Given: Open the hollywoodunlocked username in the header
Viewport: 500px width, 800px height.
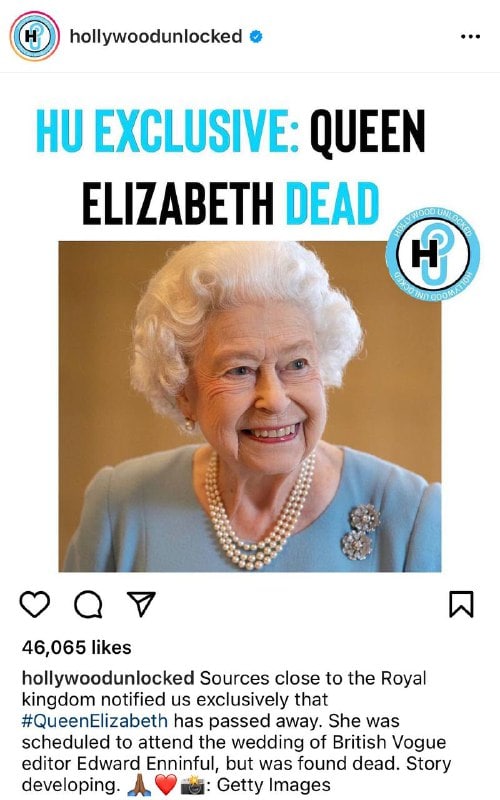Looking at the screenshot, I should coord(156,36).
